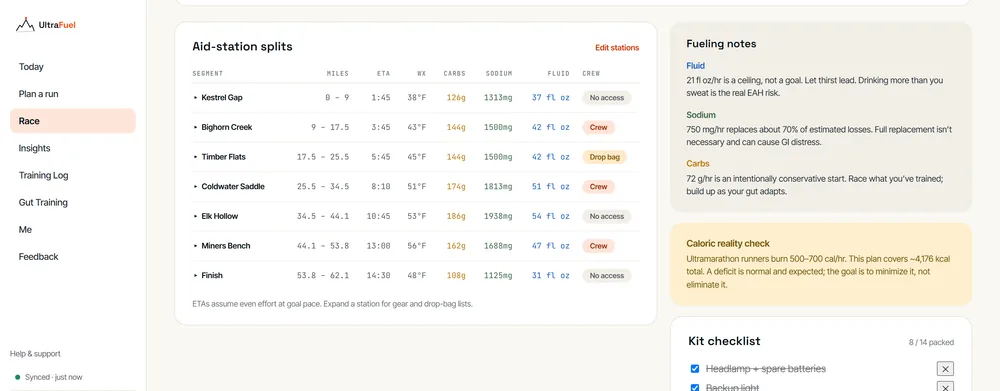Click Kestrel Gap carbs value 126g

[456, 98]
